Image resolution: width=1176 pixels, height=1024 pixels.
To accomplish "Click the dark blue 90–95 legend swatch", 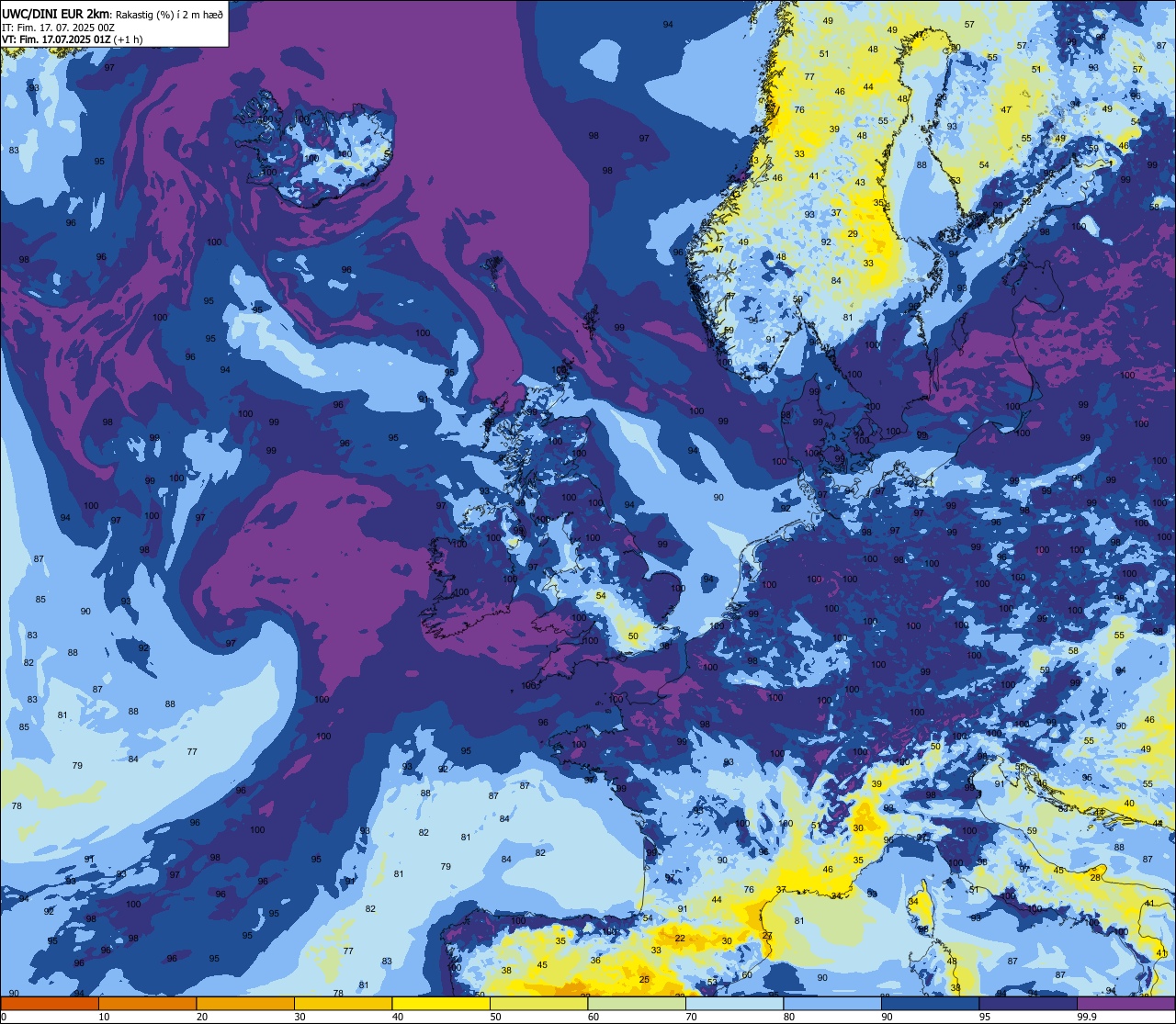I will point(930,1003).
